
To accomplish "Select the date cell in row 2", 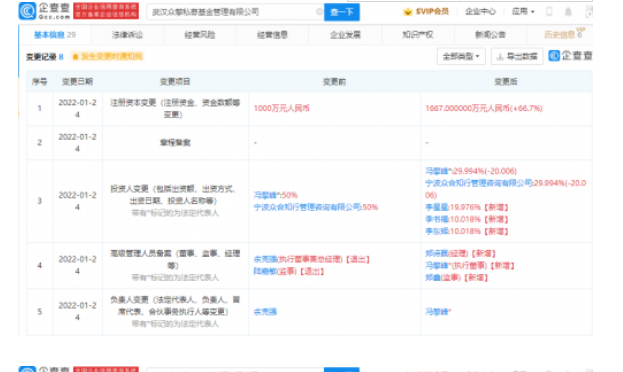I will 77,143.
